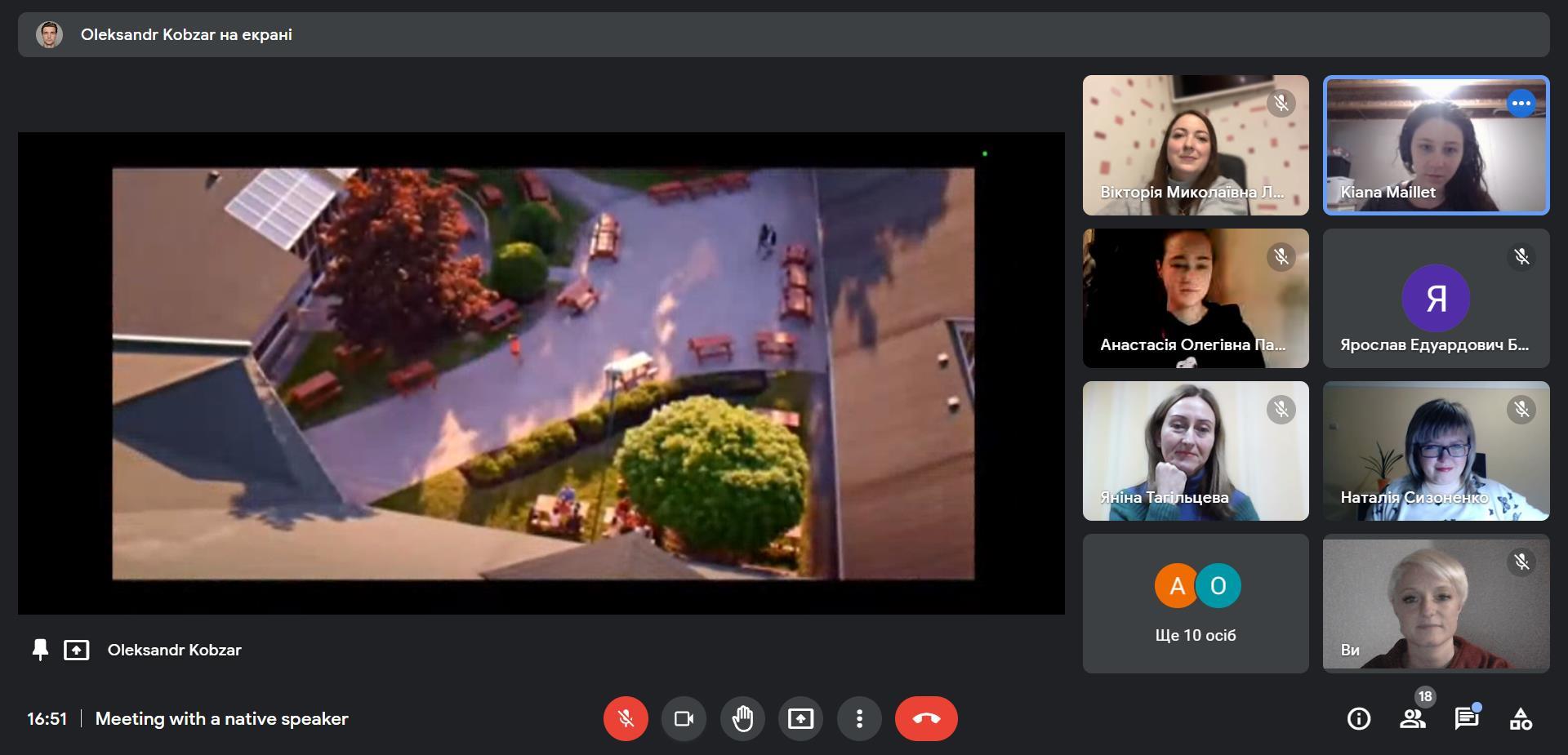Click Oleksandr Kobzar's avatar in the top banner
This screenshot has width=1568, height=755.
click(49, 34)
